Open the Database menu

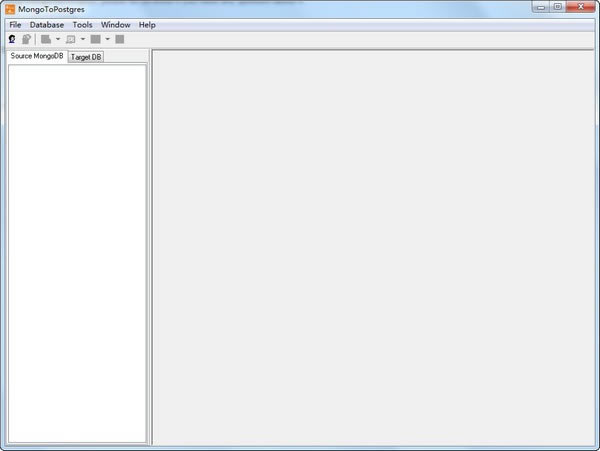point(47,25)
